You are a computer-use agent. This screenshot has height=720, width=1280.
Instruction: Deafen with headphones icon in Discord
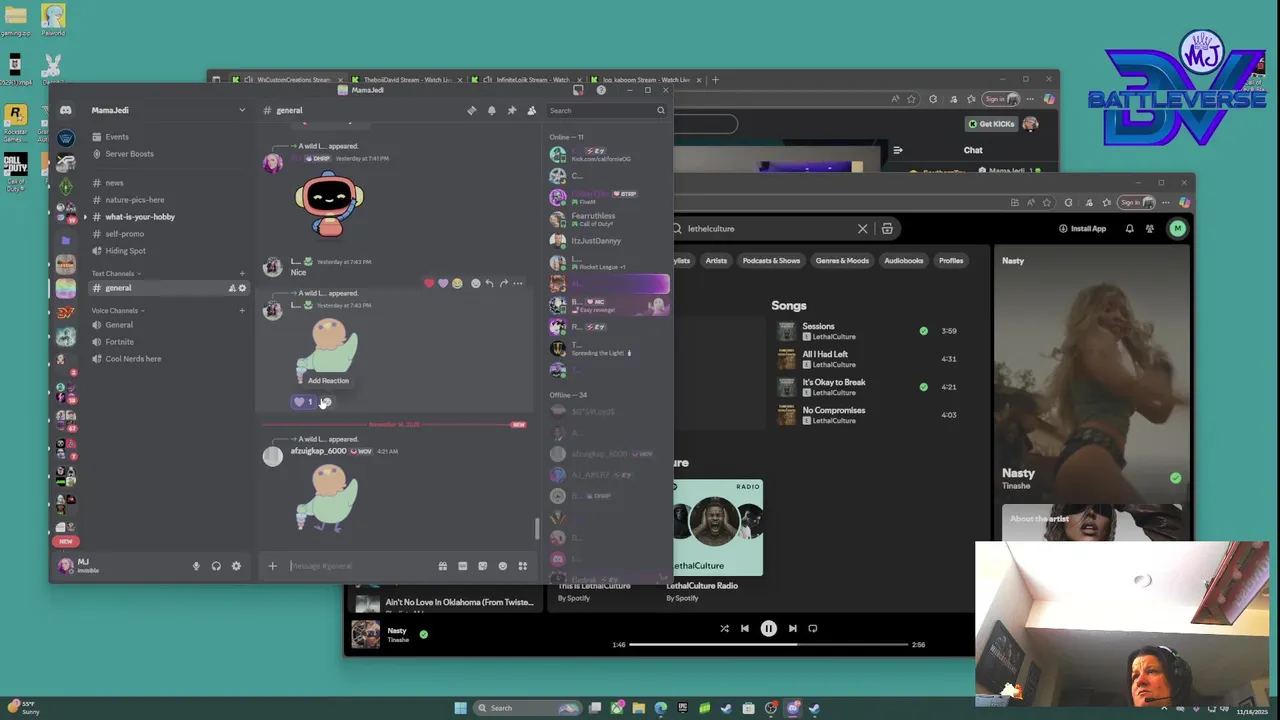216,566
